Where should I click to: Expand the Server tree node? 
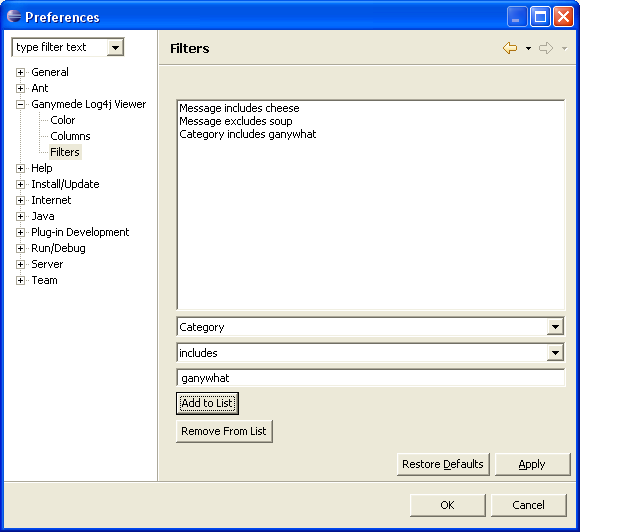20,264
